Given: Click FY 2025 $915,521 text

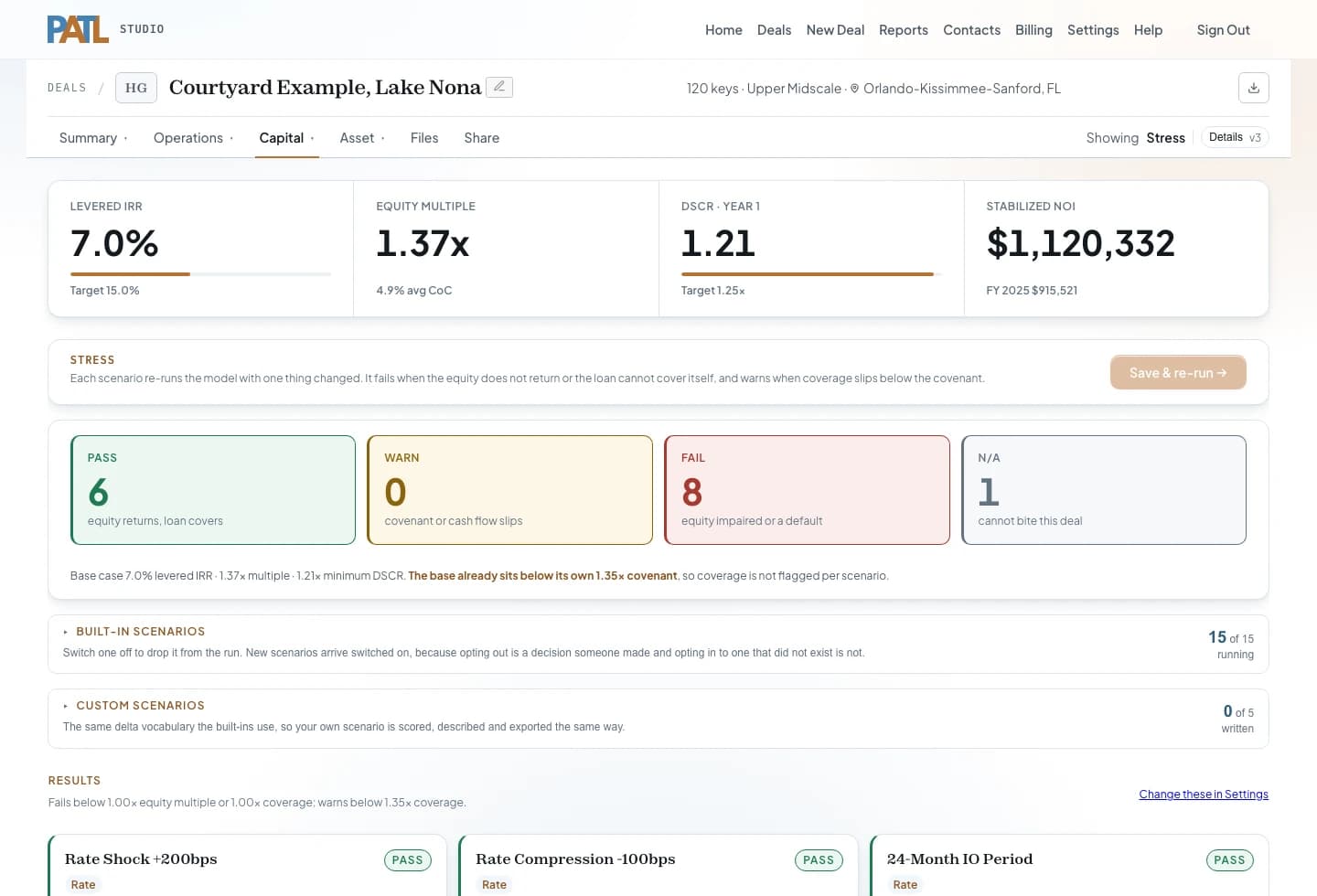Looking at the screenshot, I should click(x=1032, y=291).
